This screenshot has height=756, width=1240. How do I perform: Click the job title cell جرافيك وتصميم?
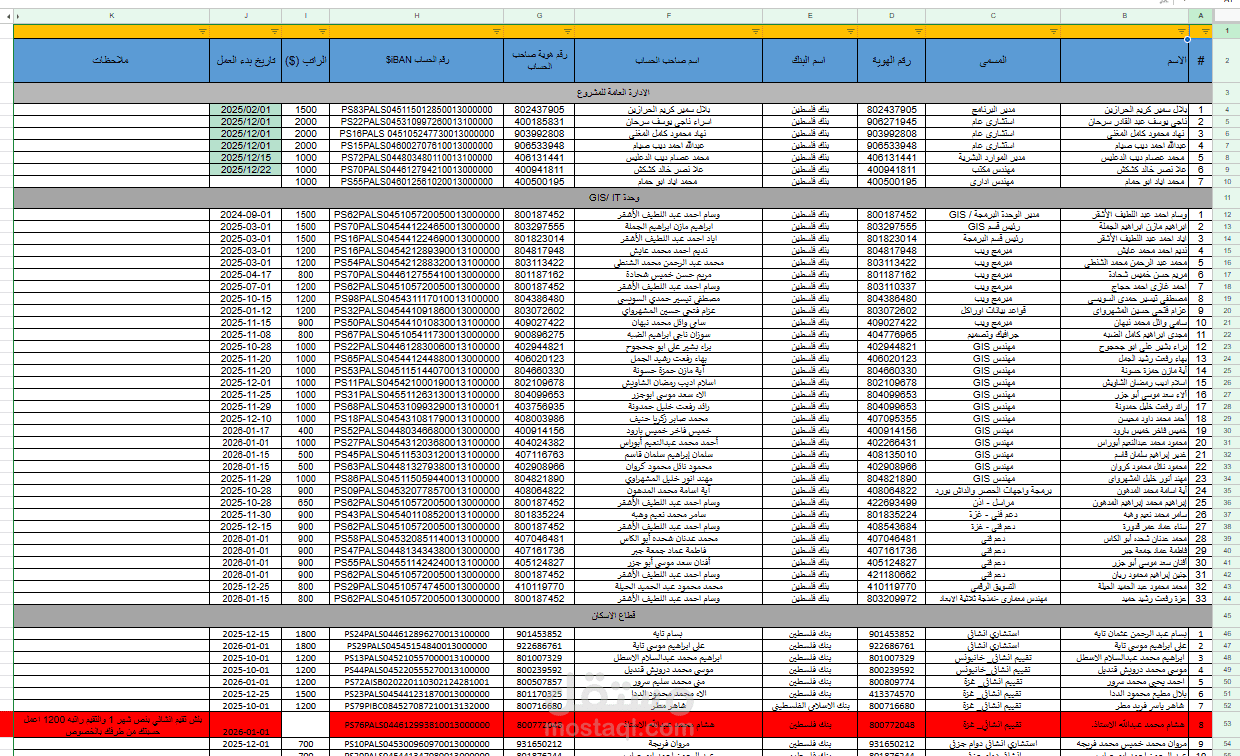[993, 335]
